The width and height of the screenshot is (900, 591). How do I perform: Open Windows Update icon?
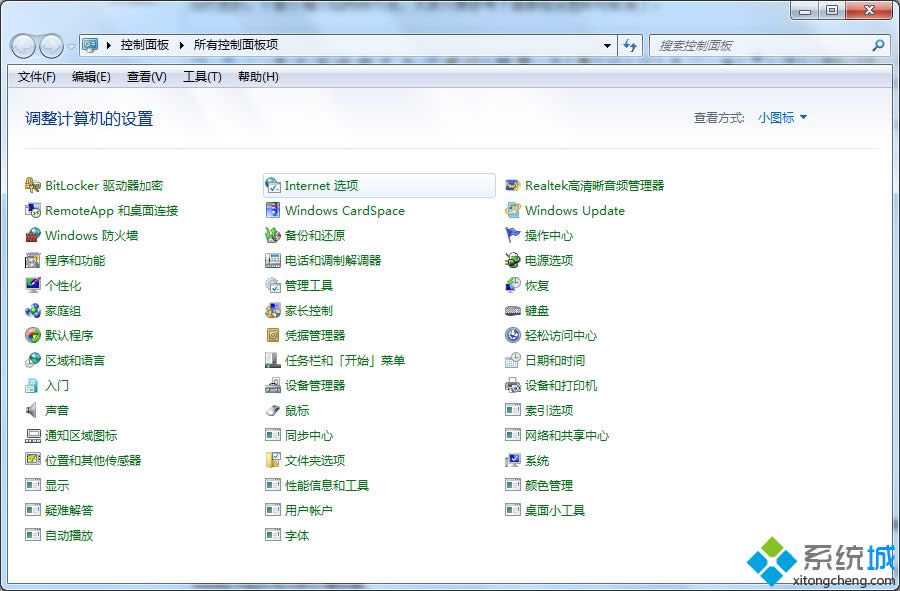coord(513,210)
